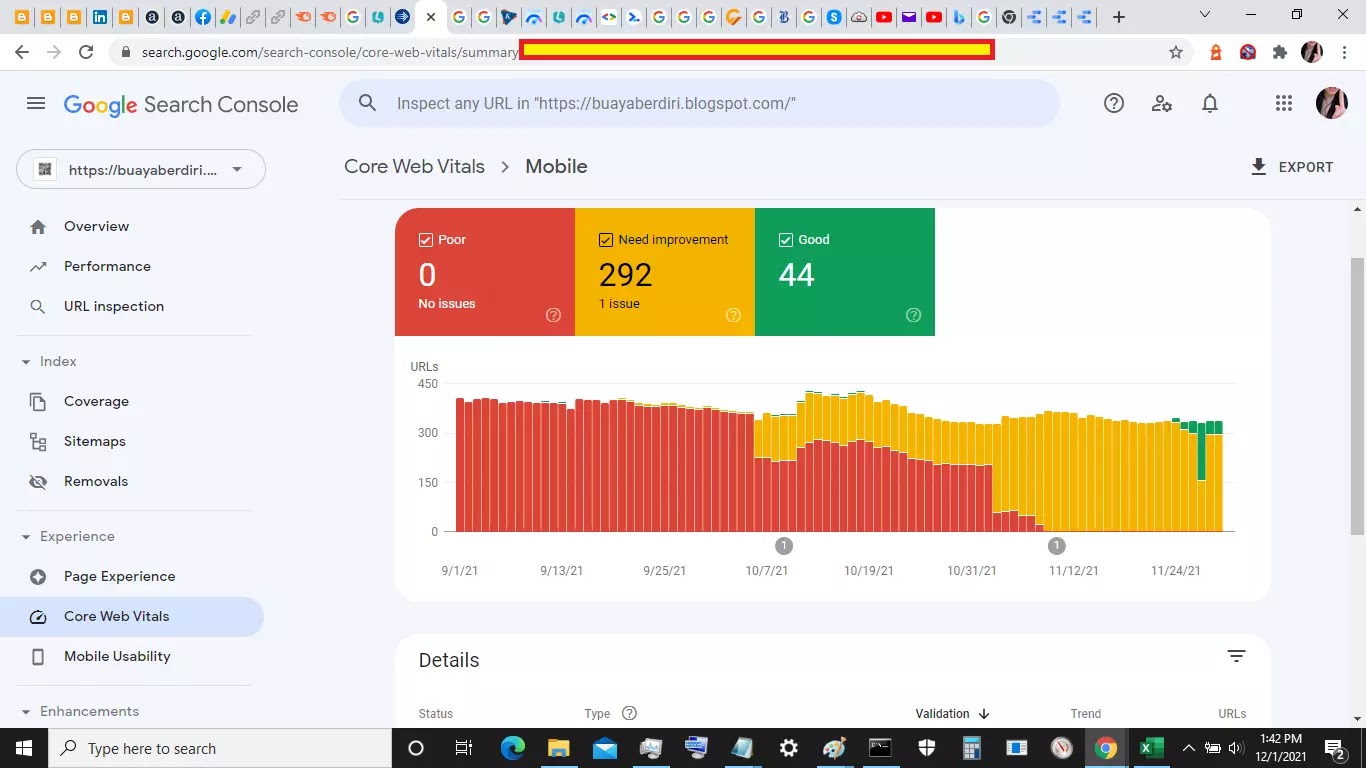
Task: Click the Status column header
Action: (436, 714)
